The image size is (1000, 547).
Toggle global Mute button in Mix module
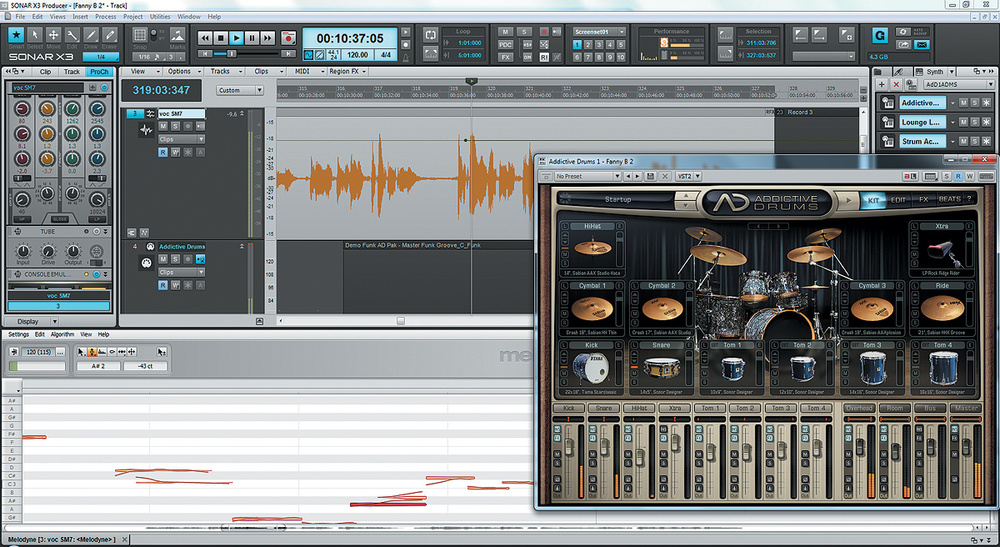[505, 32]
